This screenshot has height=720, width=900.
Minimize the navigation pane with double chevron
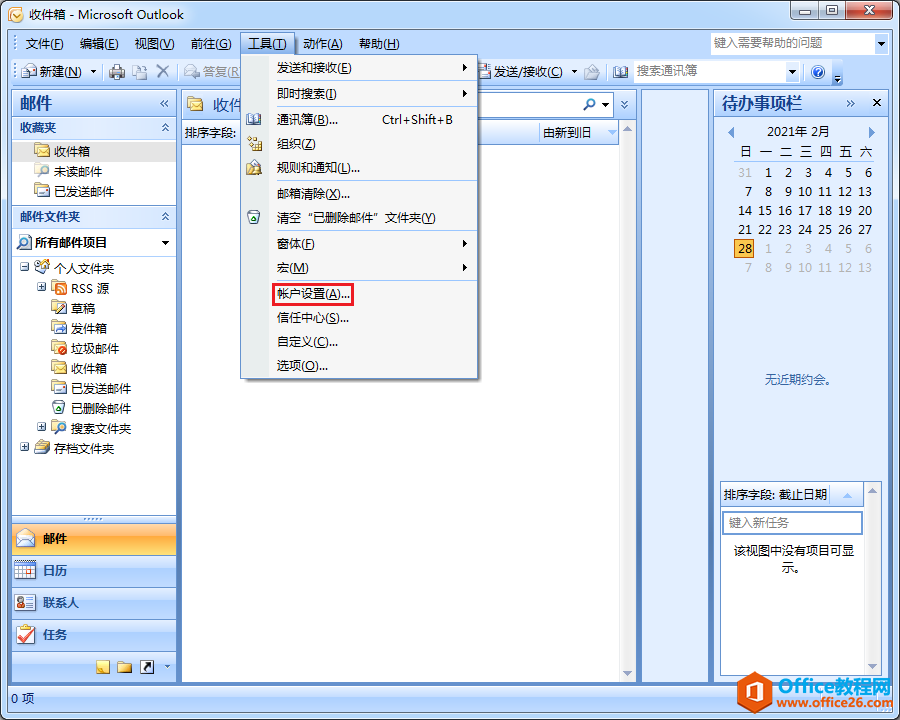coord(164,103)
